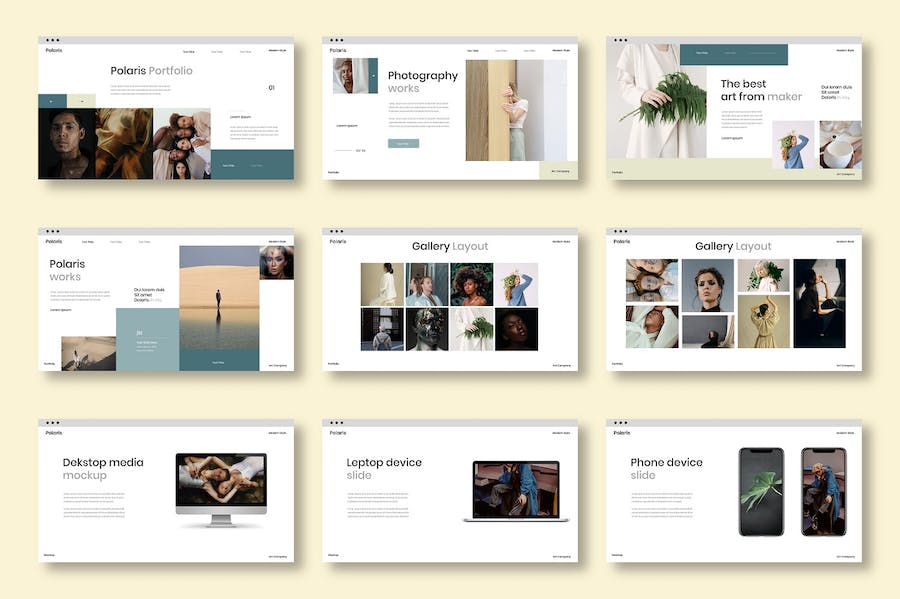The image size is (900, 599).
Task: Click the light blue square on the Polaris works slide
Action: (147, 339)
